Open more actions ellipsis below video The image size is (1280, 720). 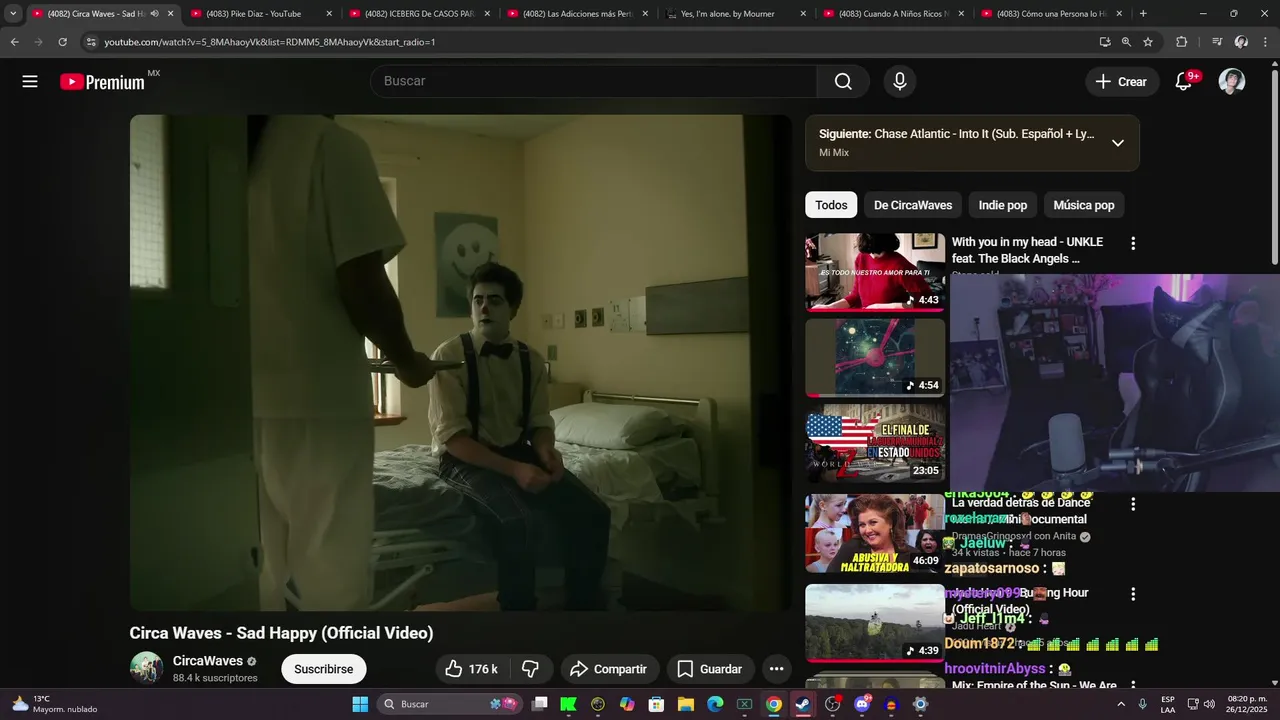click(776, 669)
